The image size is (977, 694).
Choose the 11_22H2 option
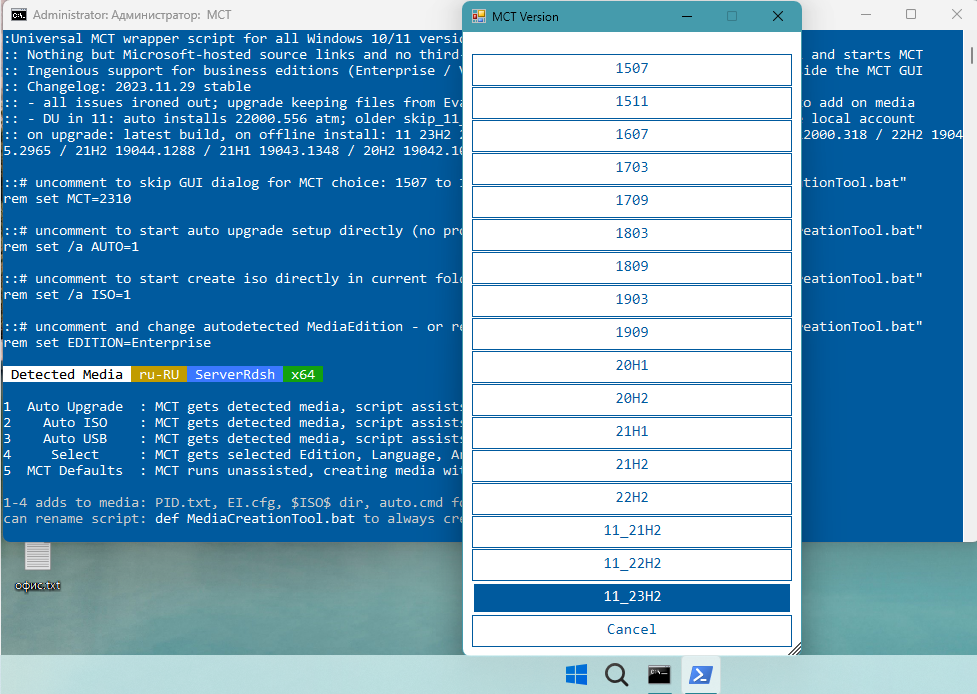click(632, 564)
